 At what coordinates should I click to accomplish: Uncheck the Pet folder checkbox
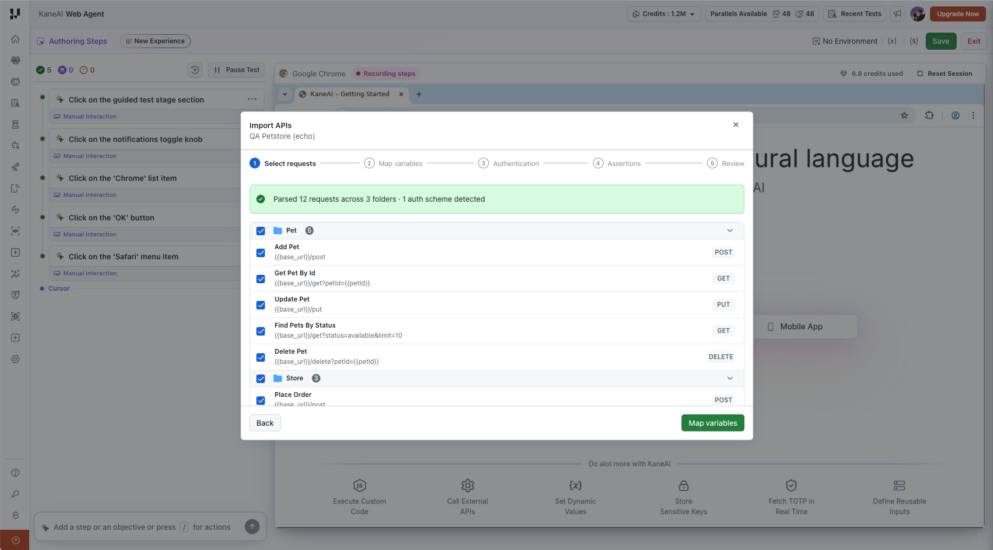260,231
